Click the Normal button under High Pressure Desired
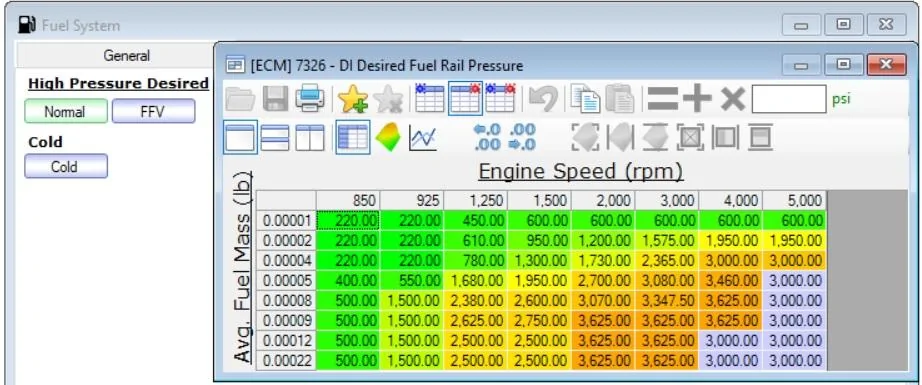 [x=66, y=111]
